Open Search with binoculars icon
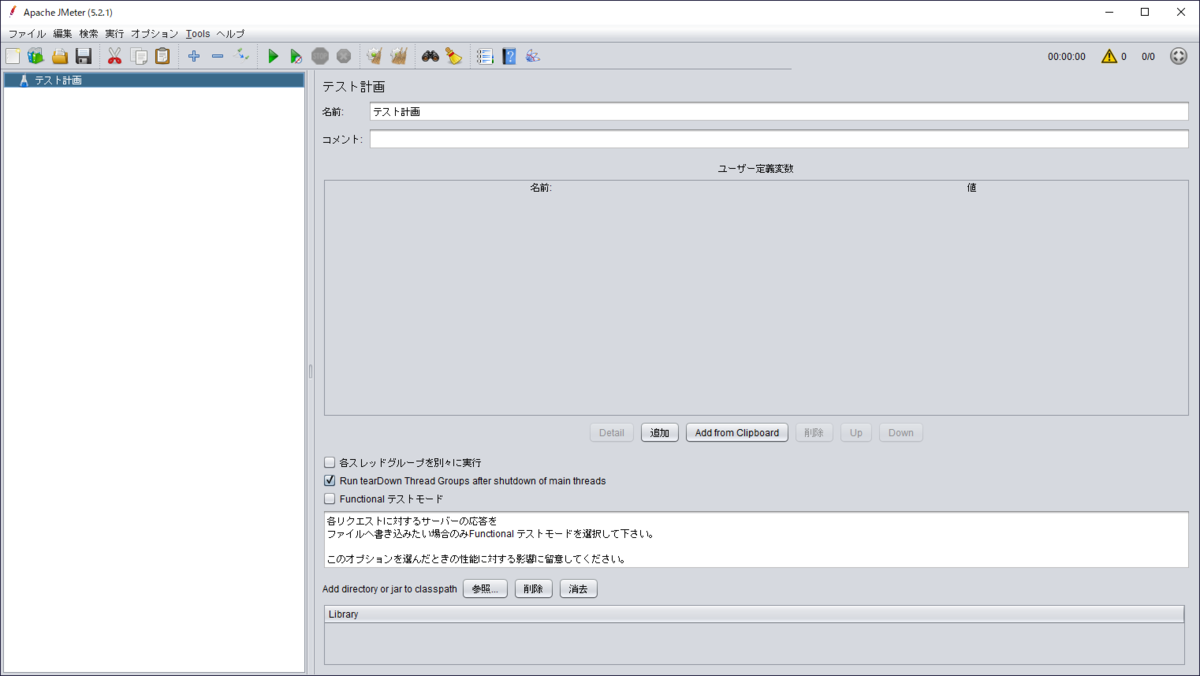1200x676 pixels. [430, 56]
